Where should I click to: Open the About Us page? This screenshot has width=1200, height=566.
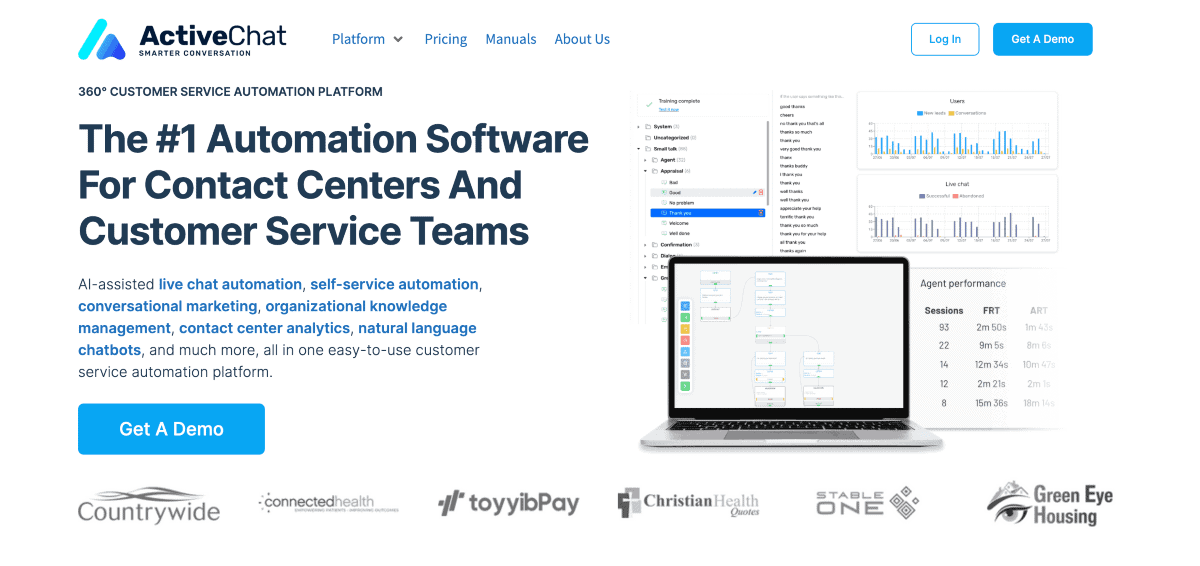pos(582,39)
